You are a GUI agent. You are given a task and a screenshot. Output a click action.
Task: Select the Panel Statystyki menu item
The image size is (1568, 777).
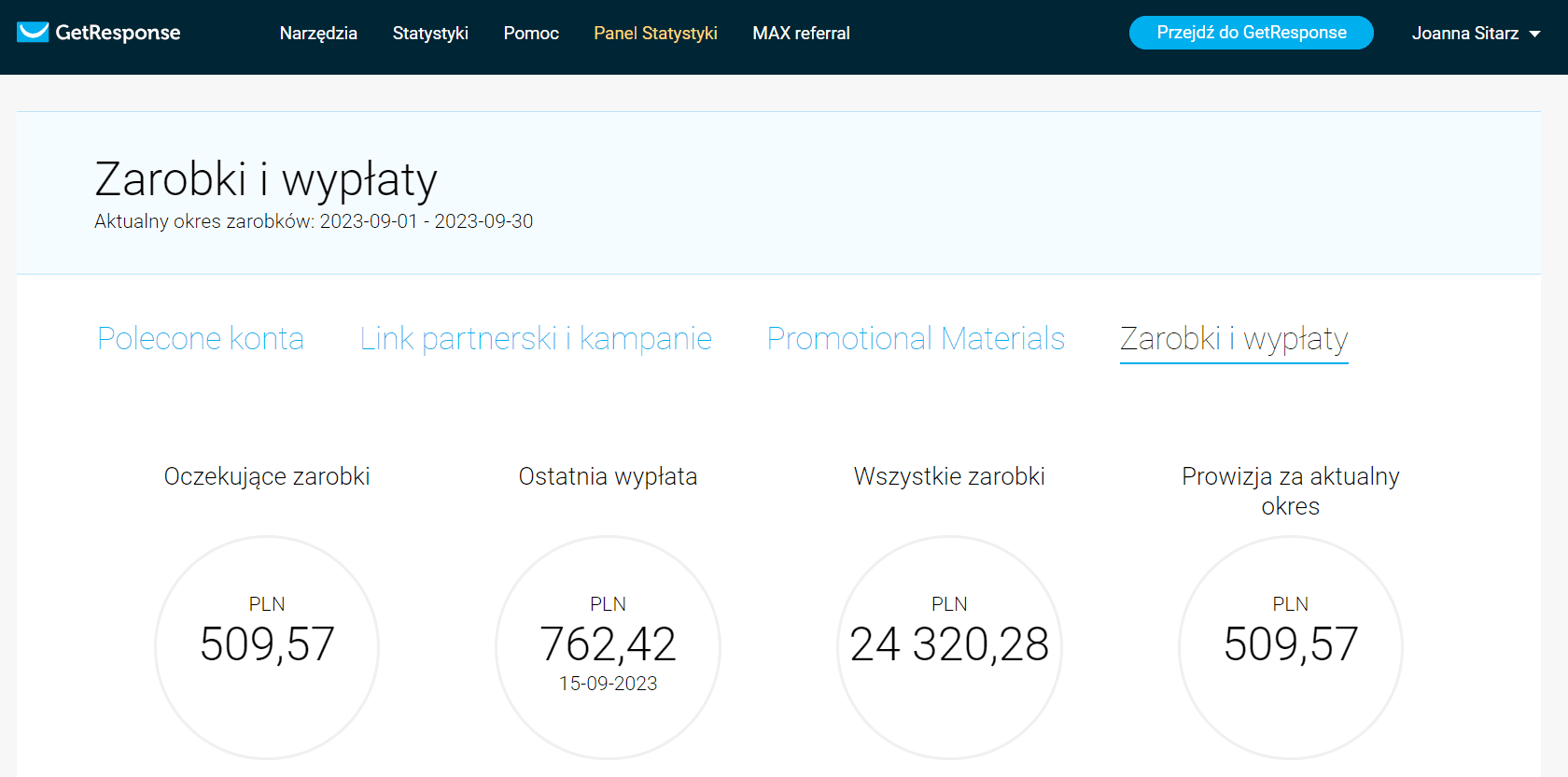pos(655,33)
